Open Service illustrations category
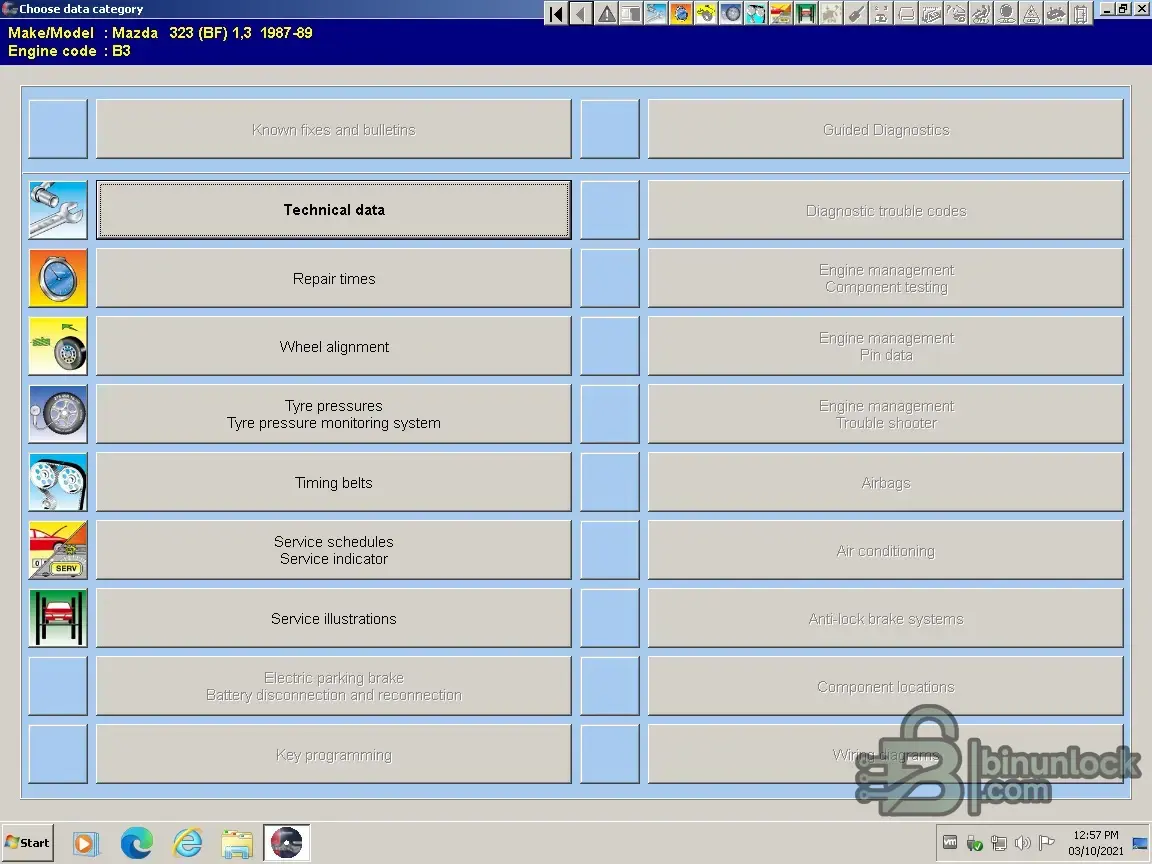This screenshot has width=1152, height=864. 334,618
